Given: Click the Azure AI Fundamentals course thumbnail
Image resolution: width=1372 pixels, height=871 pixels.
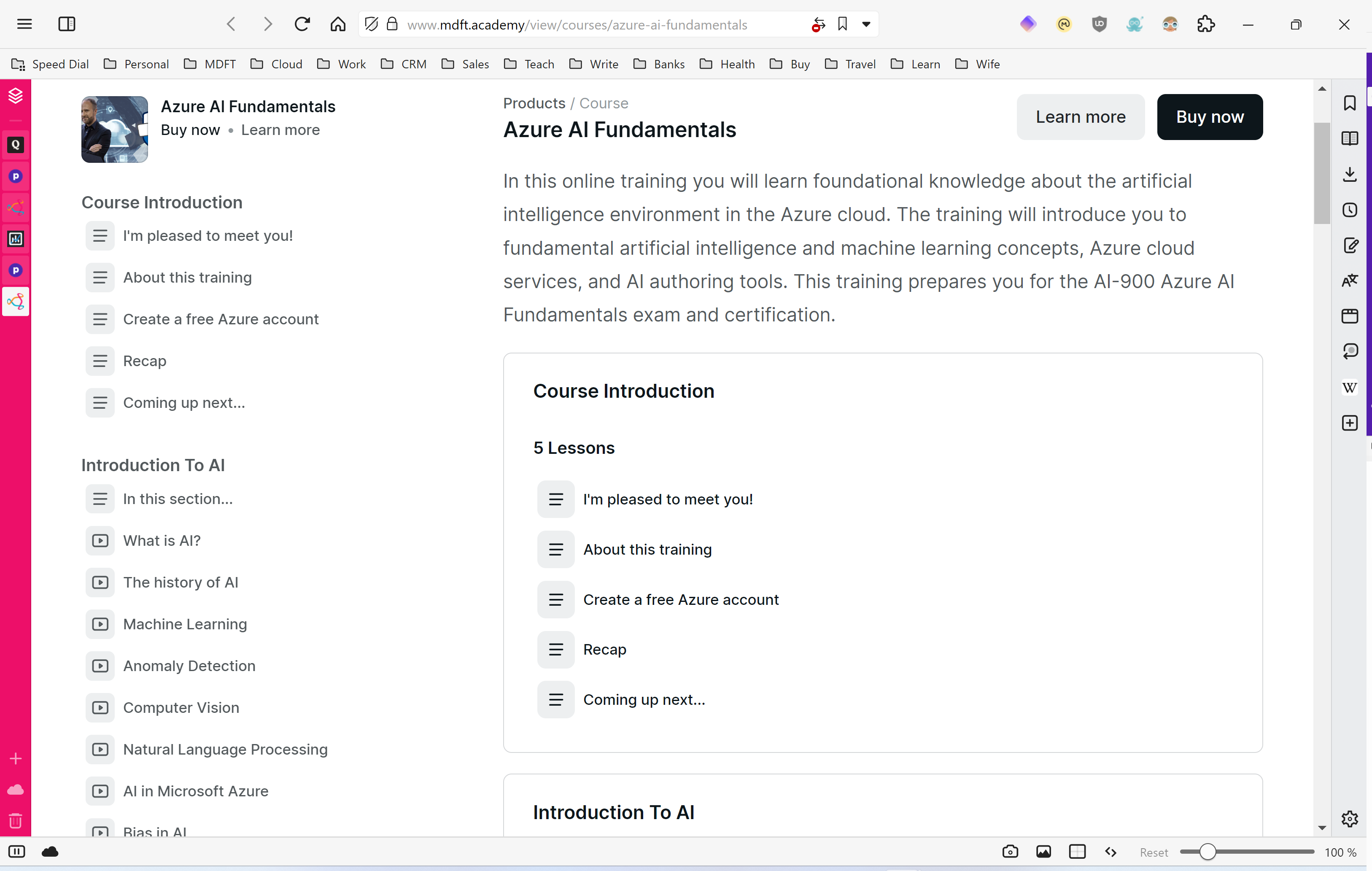Looking at the screenshot, I should pyautogui.click(x=115, y=129).
